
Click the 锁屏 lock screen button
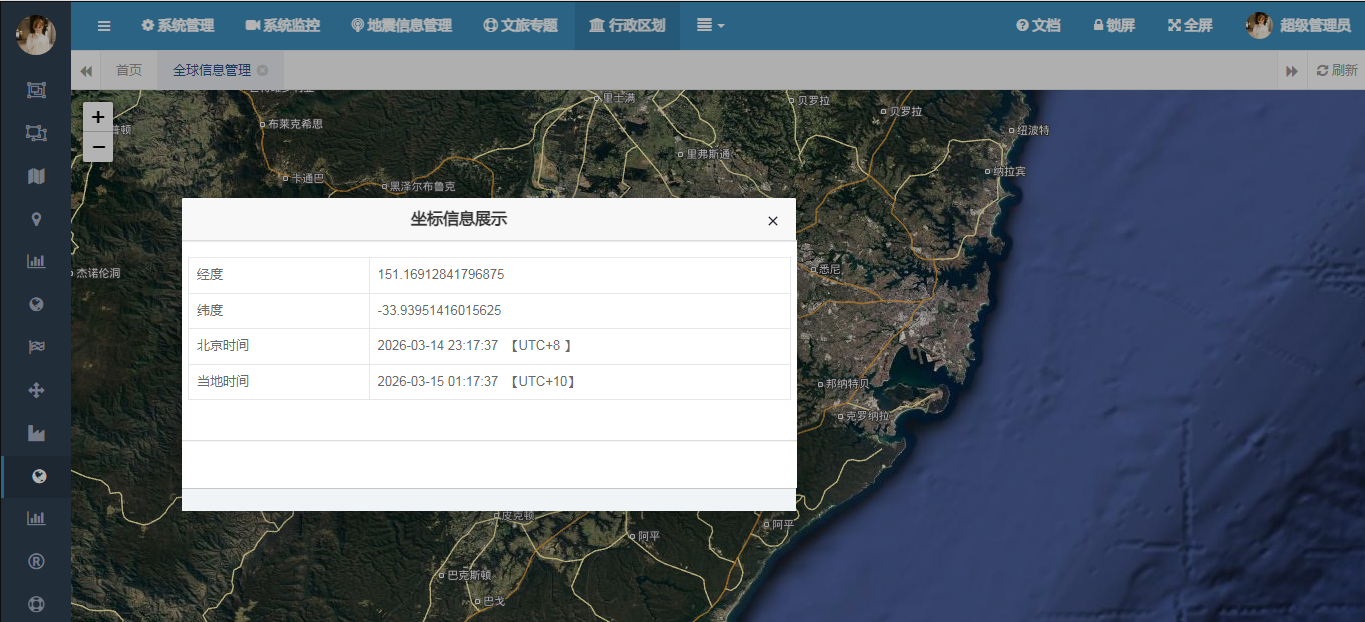pyautogui.click(x=1113, y=25)
